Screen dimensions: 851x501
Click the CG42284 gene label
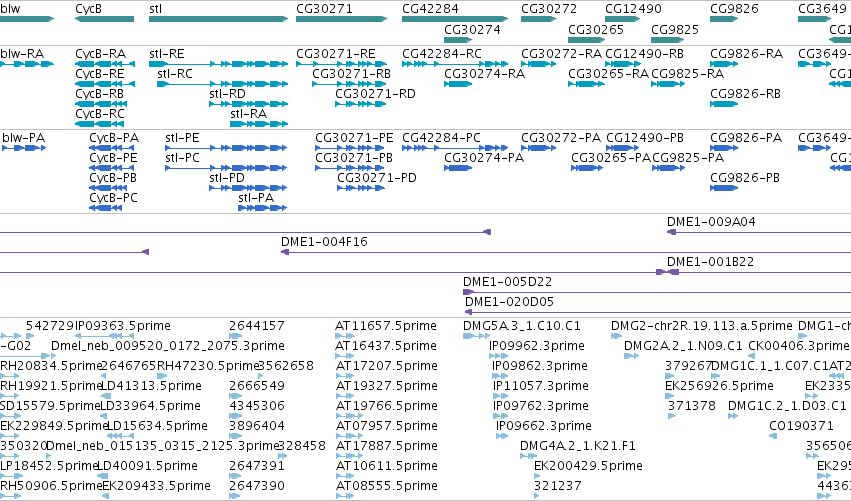click(x=430, y=9)
